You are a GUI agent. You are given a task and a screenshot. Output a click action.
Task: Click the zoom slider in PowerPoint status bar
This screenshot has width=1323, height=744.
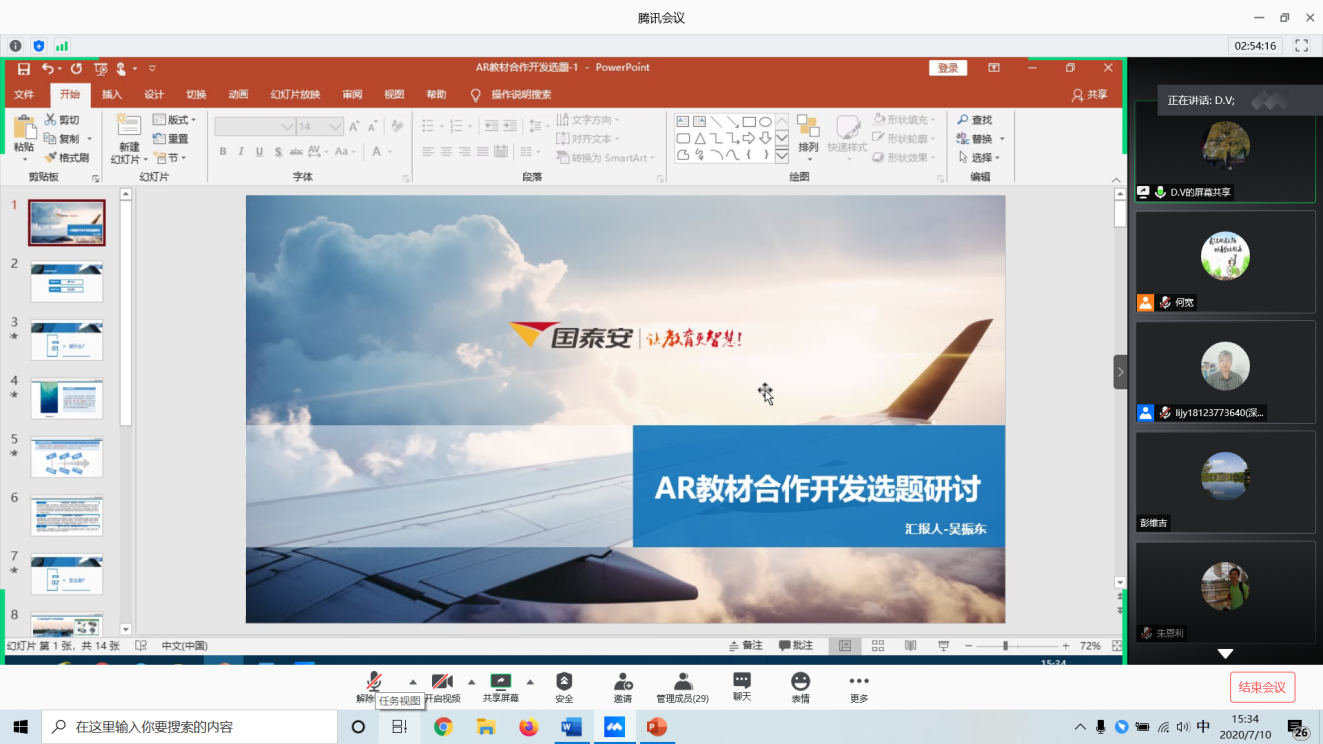pyautogui.click(x=1005, y=646)
